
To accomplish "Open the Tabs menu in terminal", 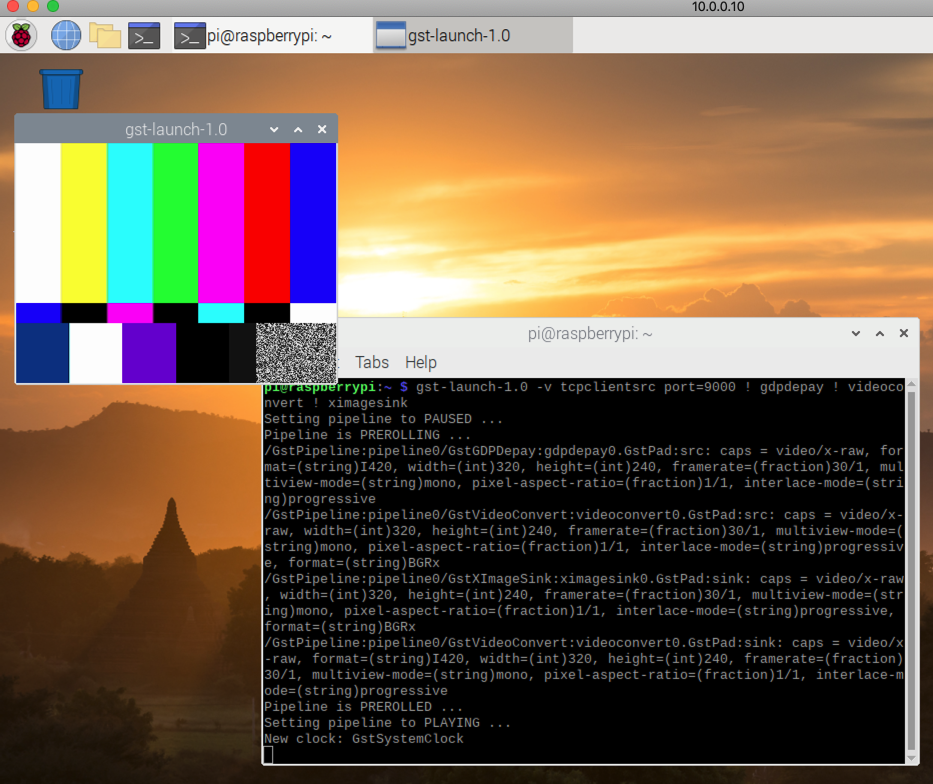I will pos(372,362).
